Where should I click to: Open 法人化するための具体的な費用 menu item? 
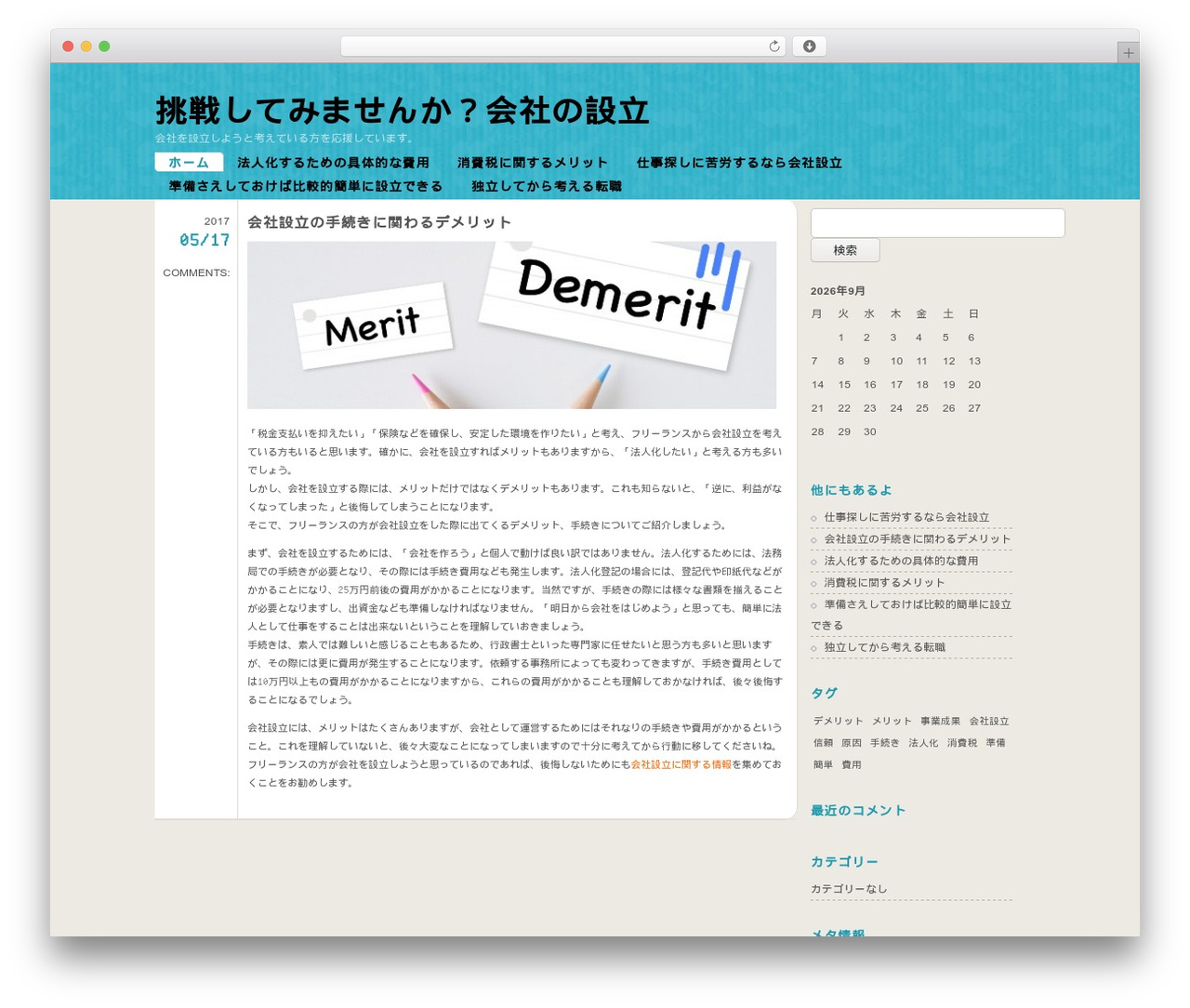[333, 163]
